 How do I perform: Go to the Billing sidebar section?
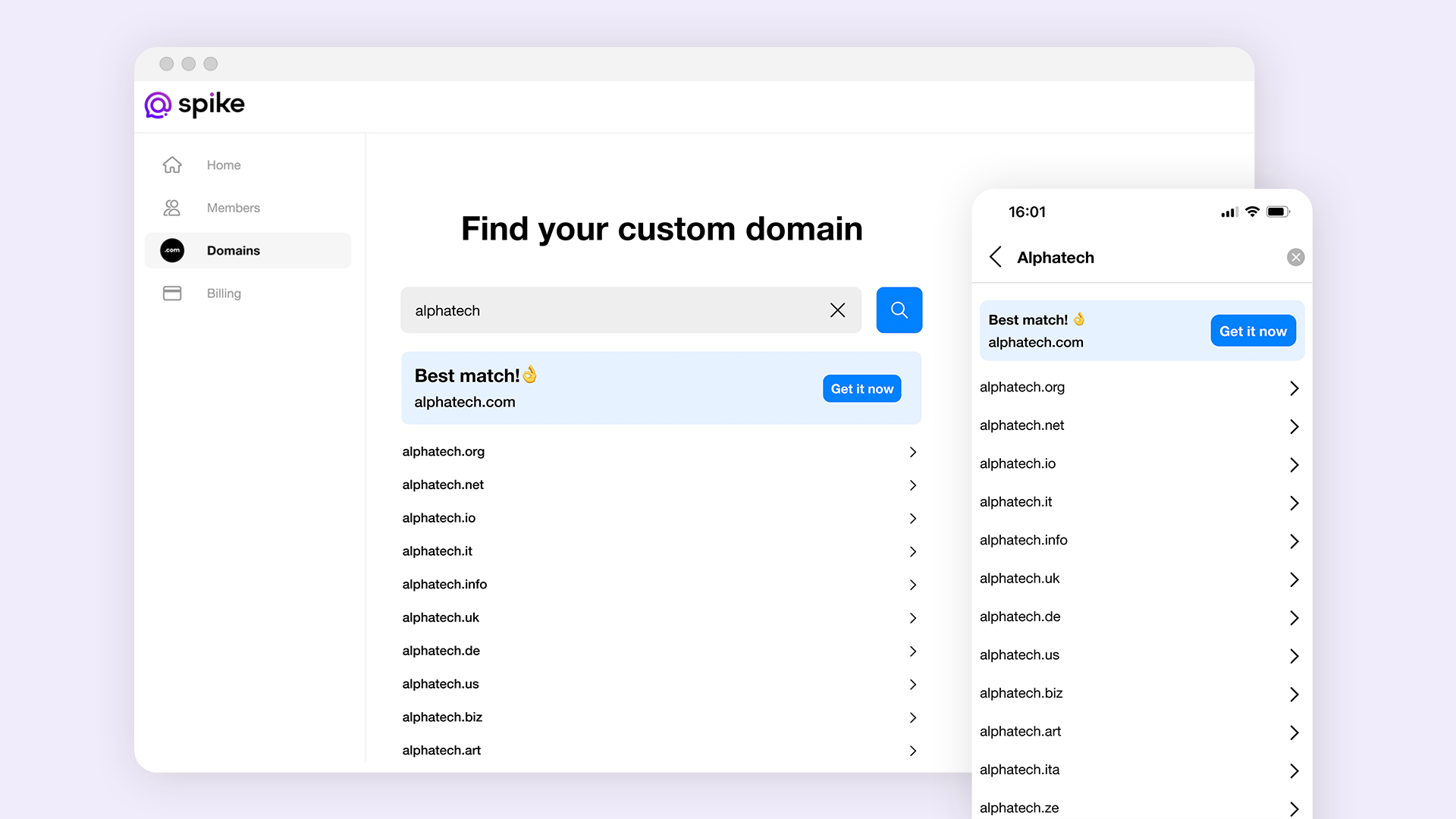(x=224, y=293)
